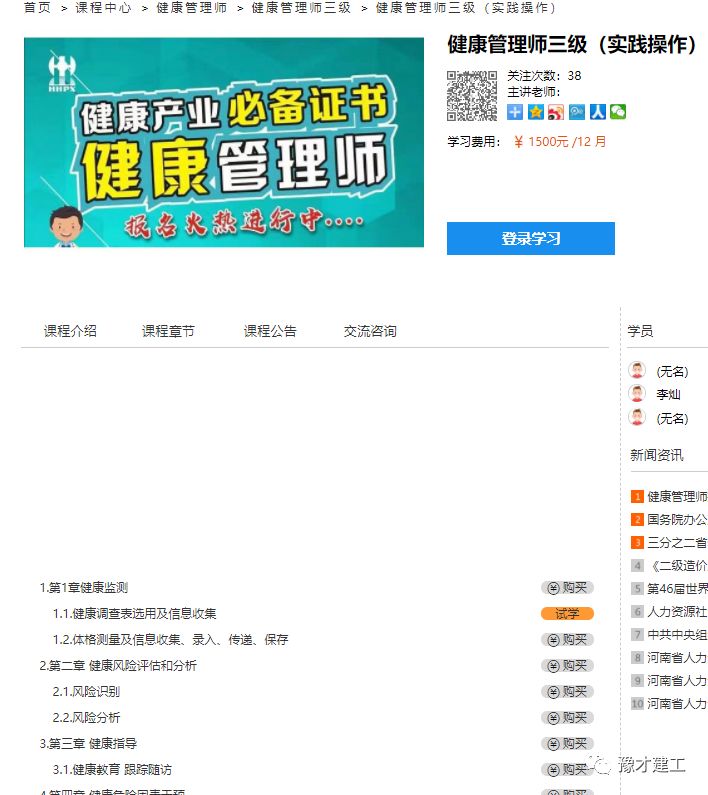Click the 登录学习 button
The width and height of the screenshot is (708, 795).
530,238
